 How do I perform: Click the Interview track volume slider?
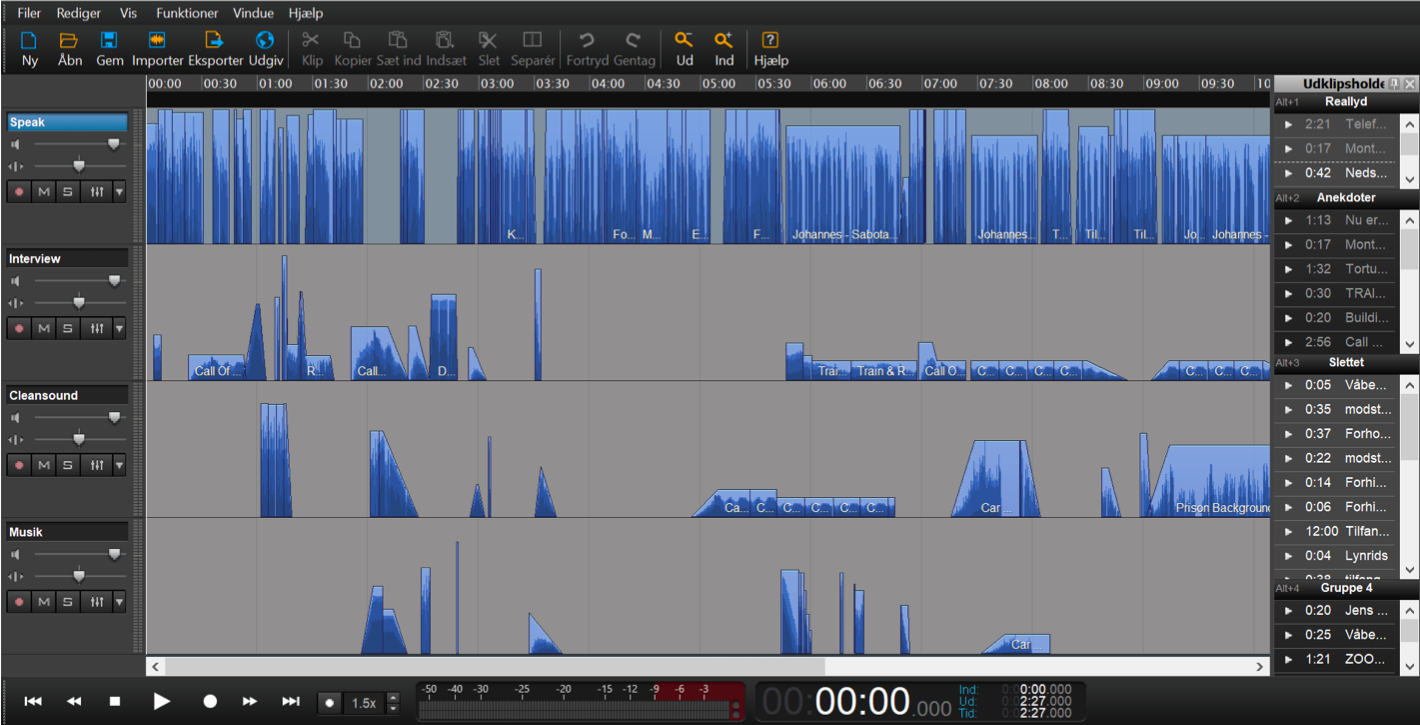pyautogui.click(x=113, y=281)
